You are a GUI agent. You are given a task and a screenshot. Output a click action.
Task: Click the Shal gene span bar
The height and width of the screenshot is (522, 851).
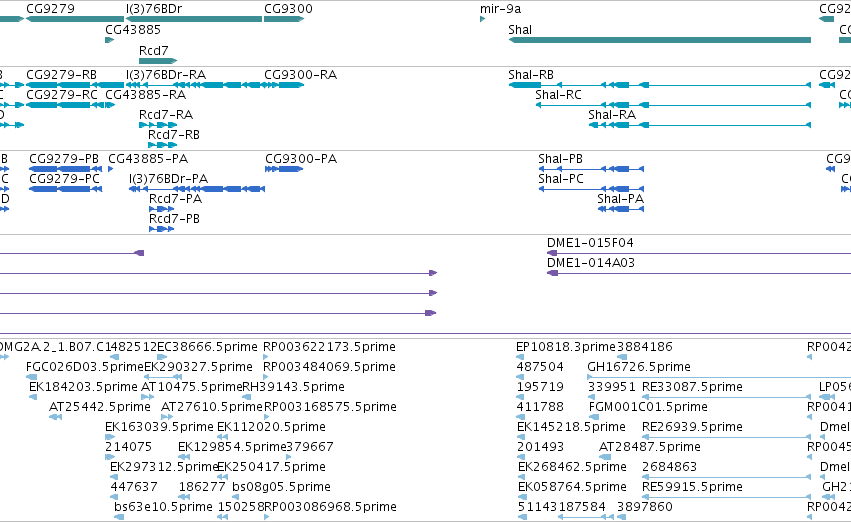pos(659,40)
